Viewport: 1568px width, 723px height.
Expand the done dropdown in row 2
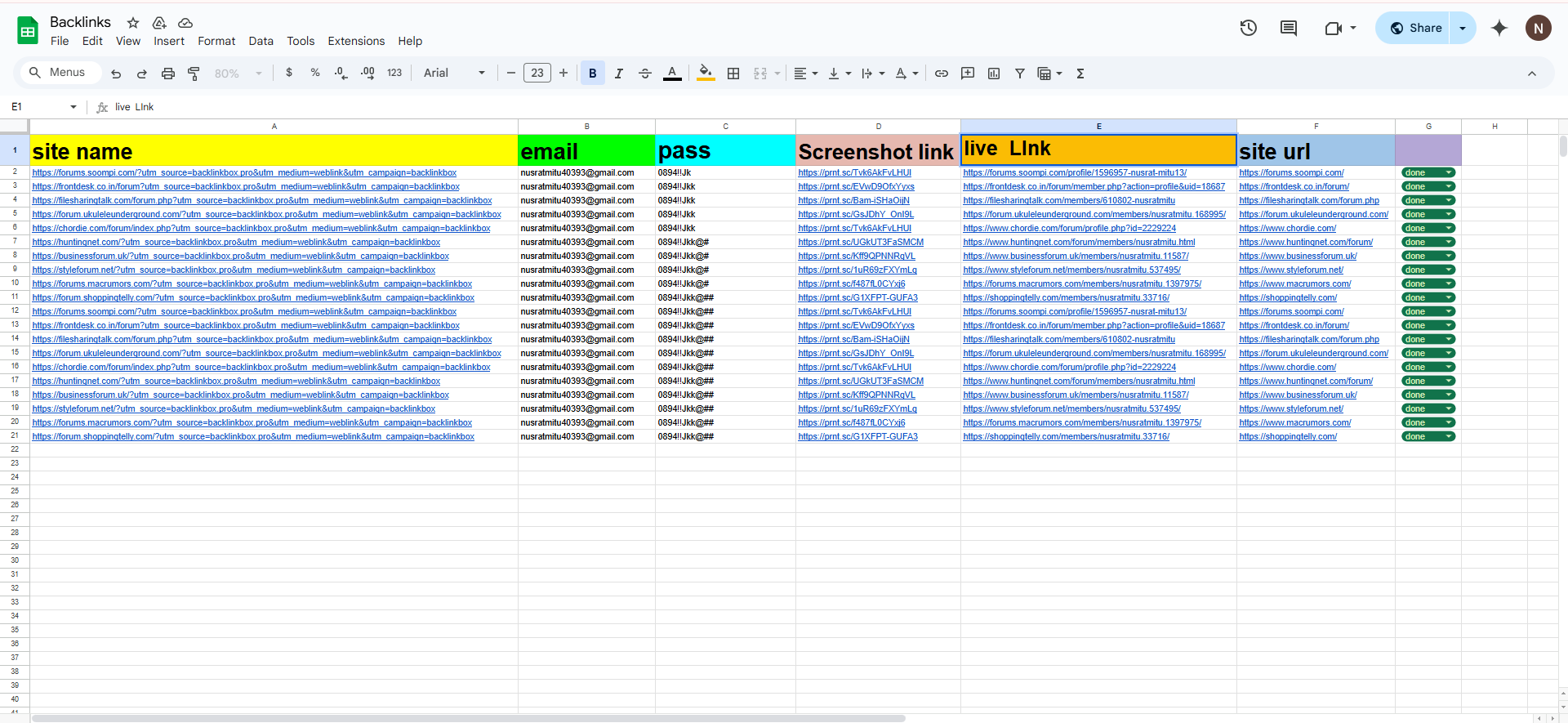pyautogui.click(x=1449, y=173)
